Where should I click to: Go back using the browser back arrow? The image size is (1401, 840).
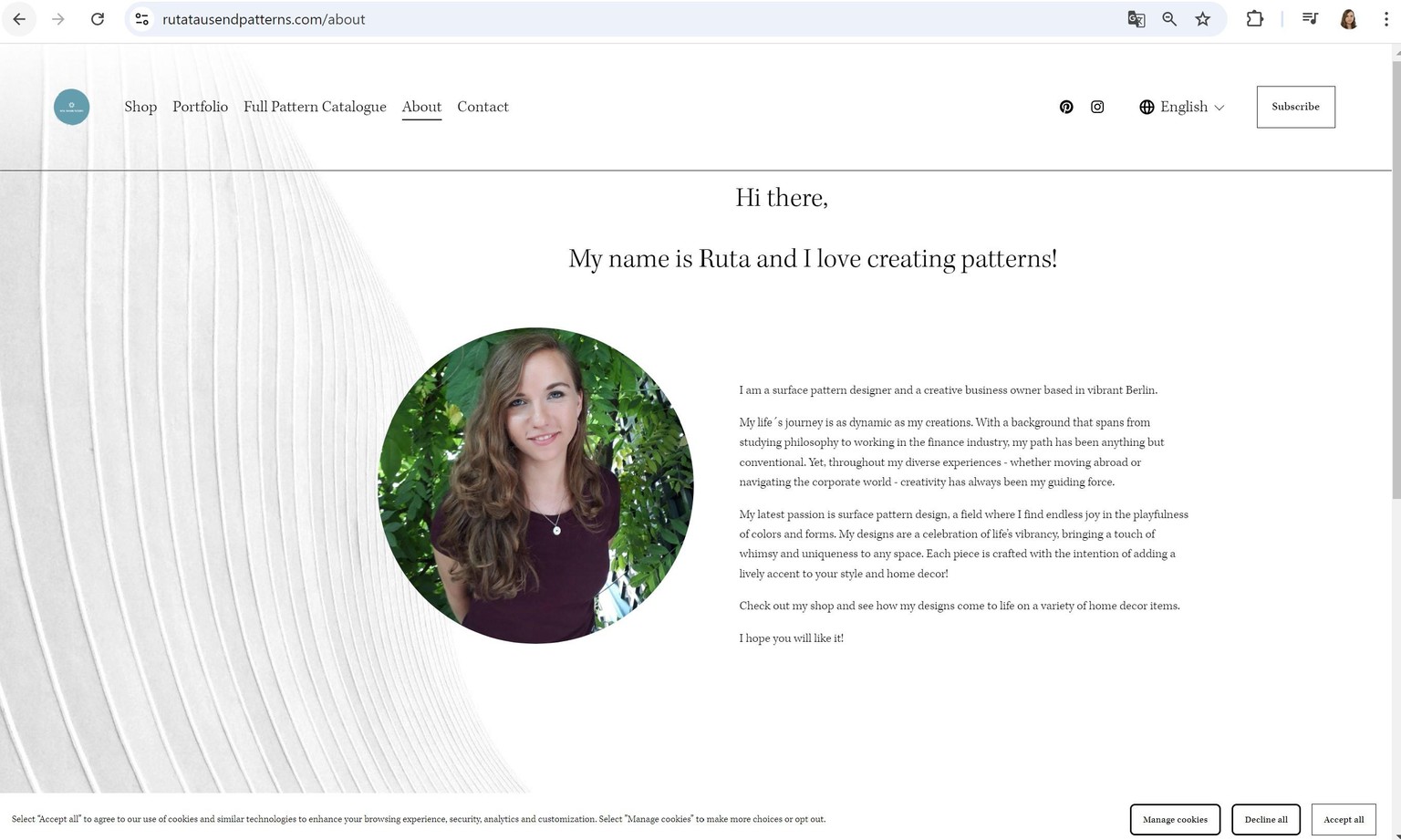19,19
